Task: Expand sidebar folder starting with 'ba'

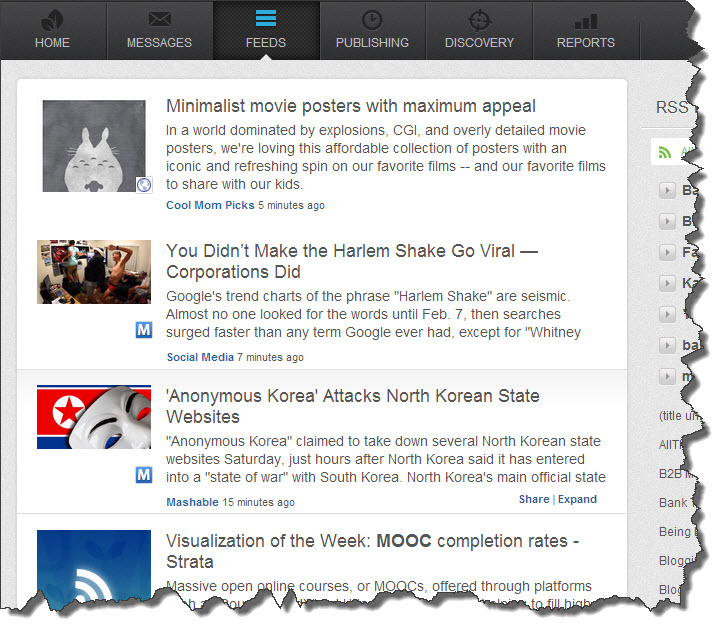Action: tap(667, 345)
